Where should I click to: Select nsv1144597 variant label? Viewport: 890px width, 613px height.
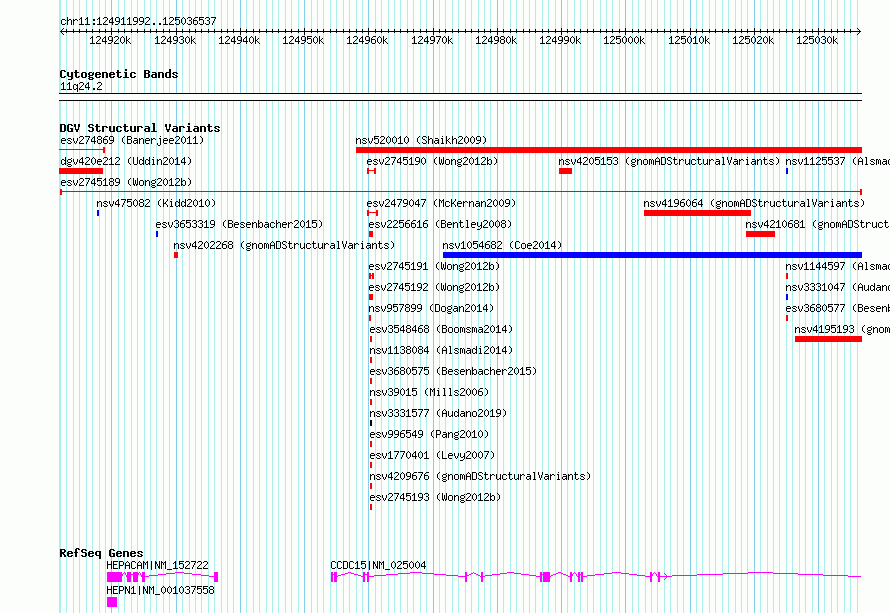(838, 266)
